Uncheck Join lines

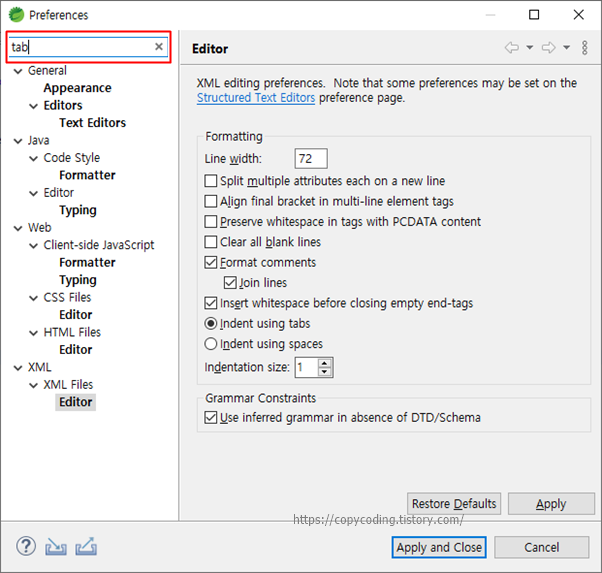tap(230, 283)
